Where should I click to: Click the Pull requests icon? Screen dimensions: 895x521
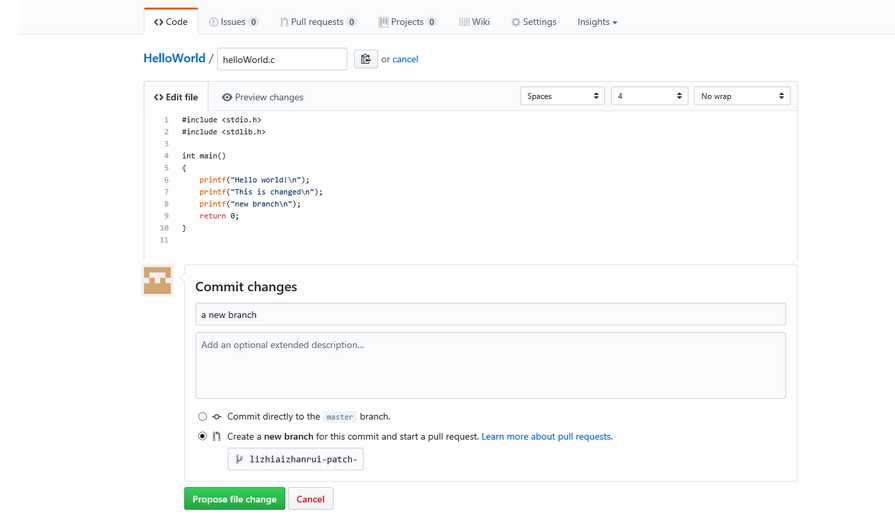click(x=284, y=22)
